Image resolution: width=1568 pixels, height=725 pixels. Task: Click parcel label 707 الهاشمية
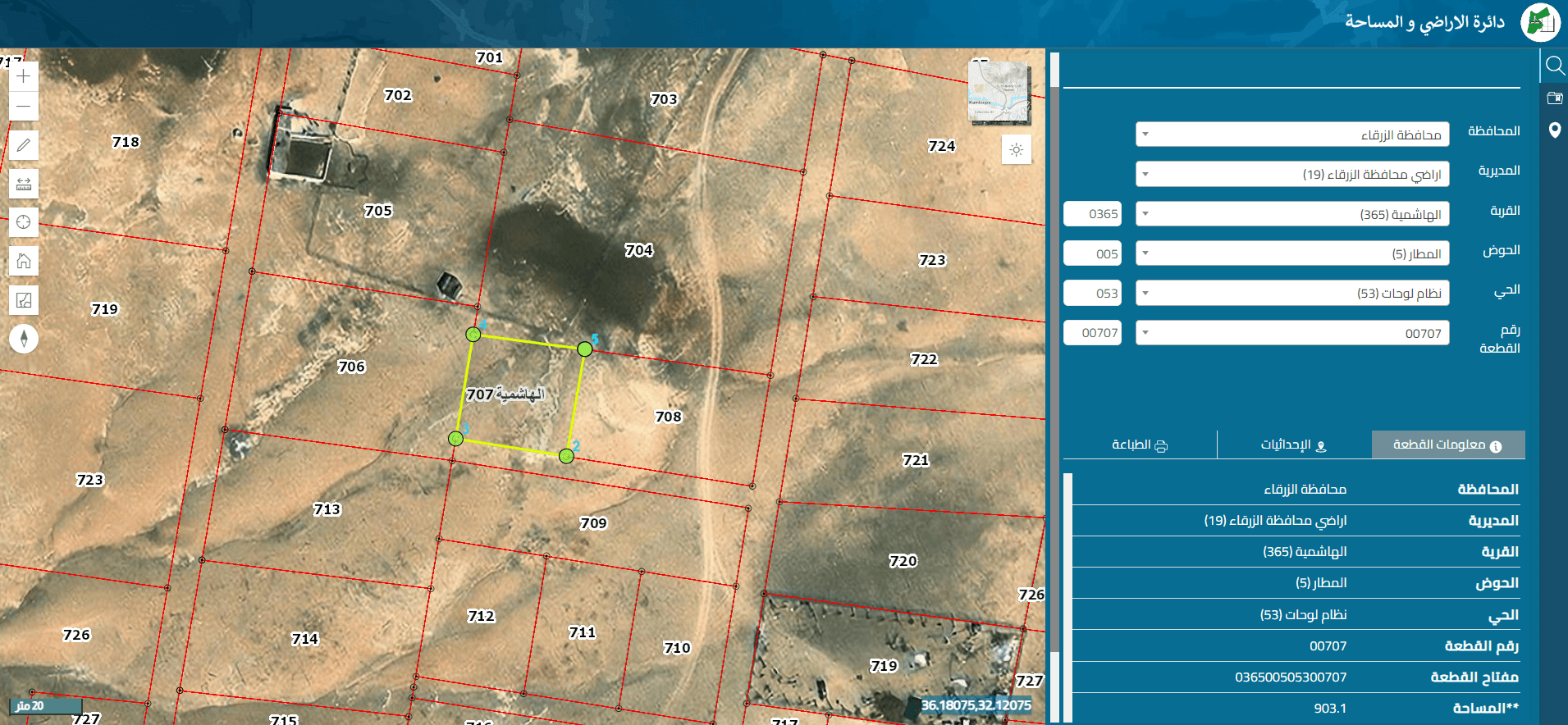coord(505,394)
